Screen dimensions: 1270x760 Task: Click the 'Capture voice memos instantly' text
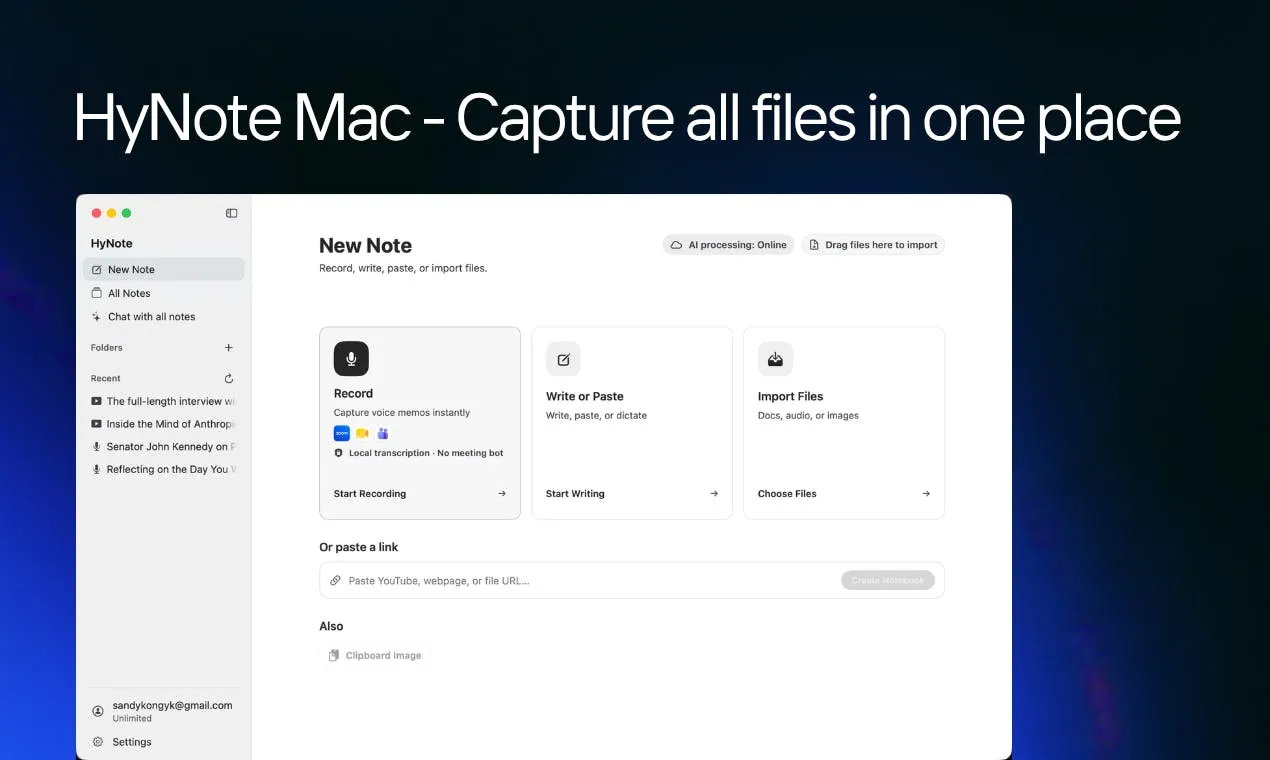402,412
